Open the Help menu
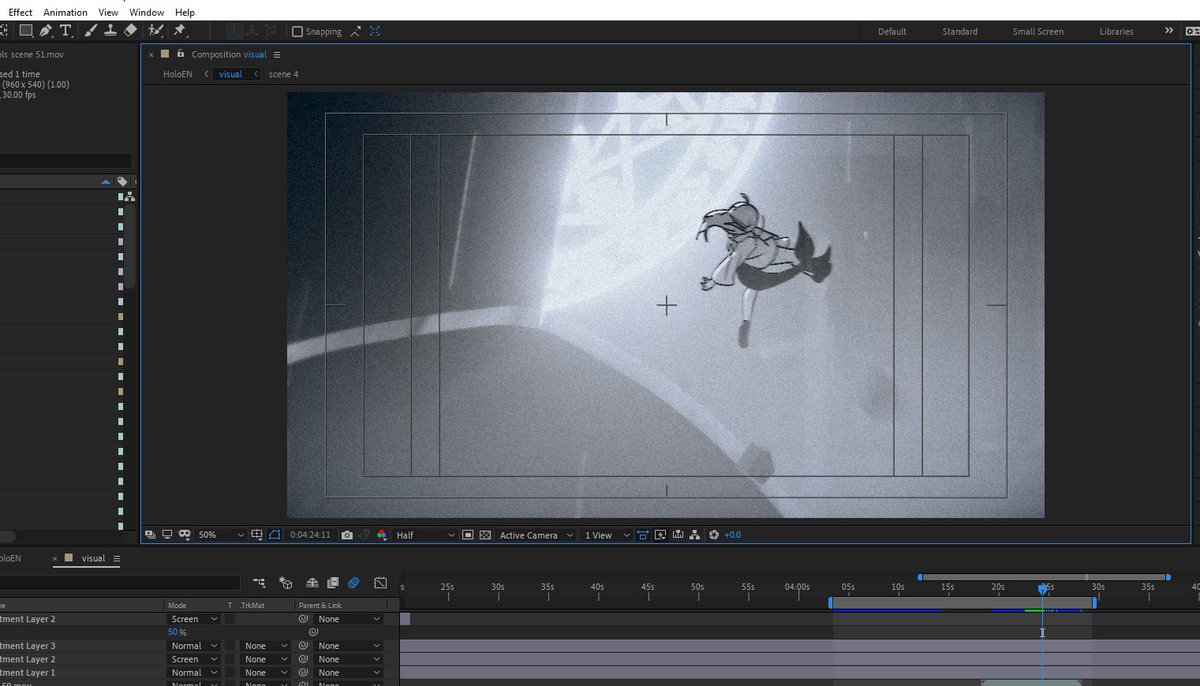Screen dimensions: 1200x686 (185, 12)
